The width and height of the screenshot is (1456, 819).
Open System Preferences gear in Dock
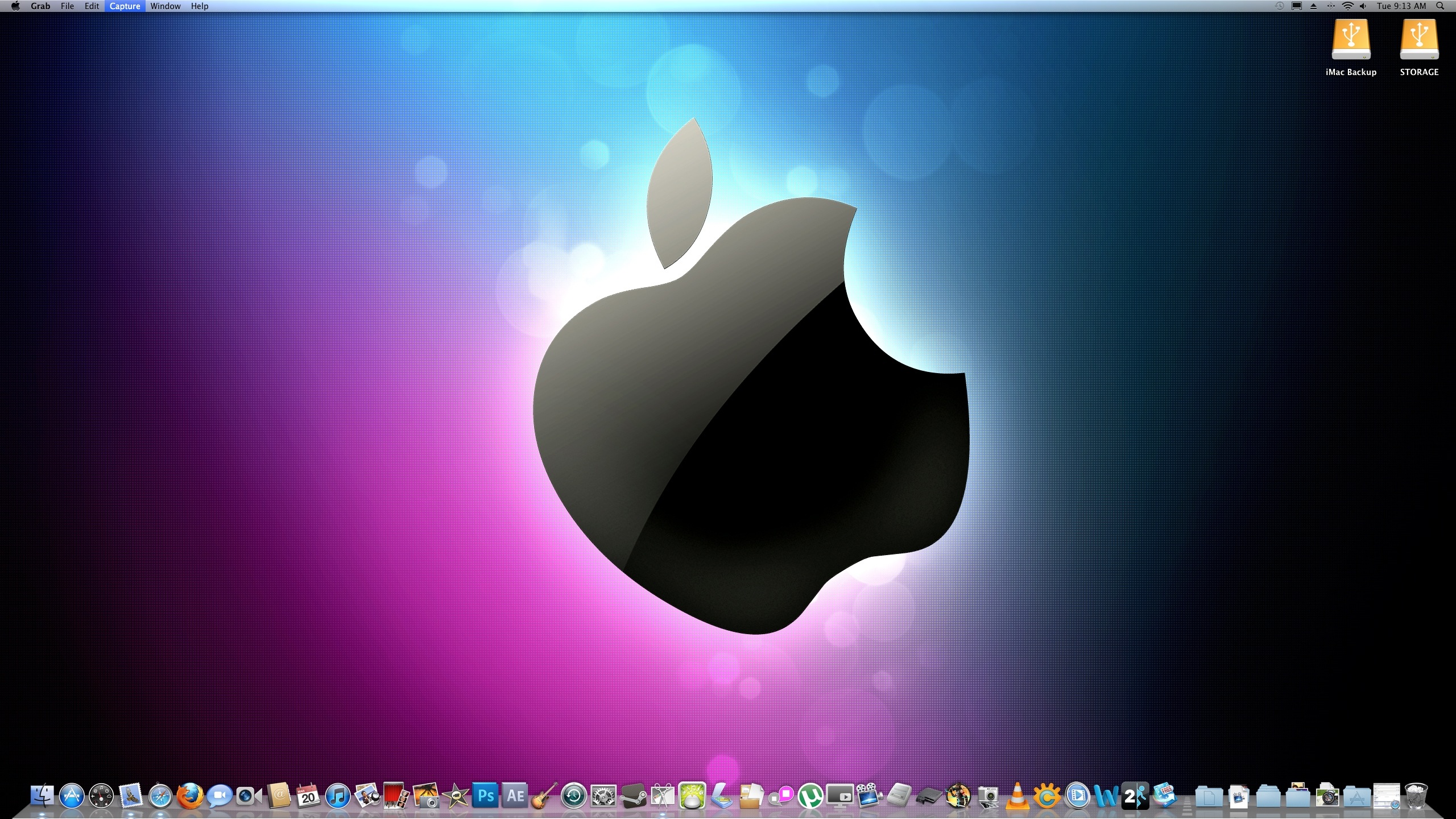[603, 796]
